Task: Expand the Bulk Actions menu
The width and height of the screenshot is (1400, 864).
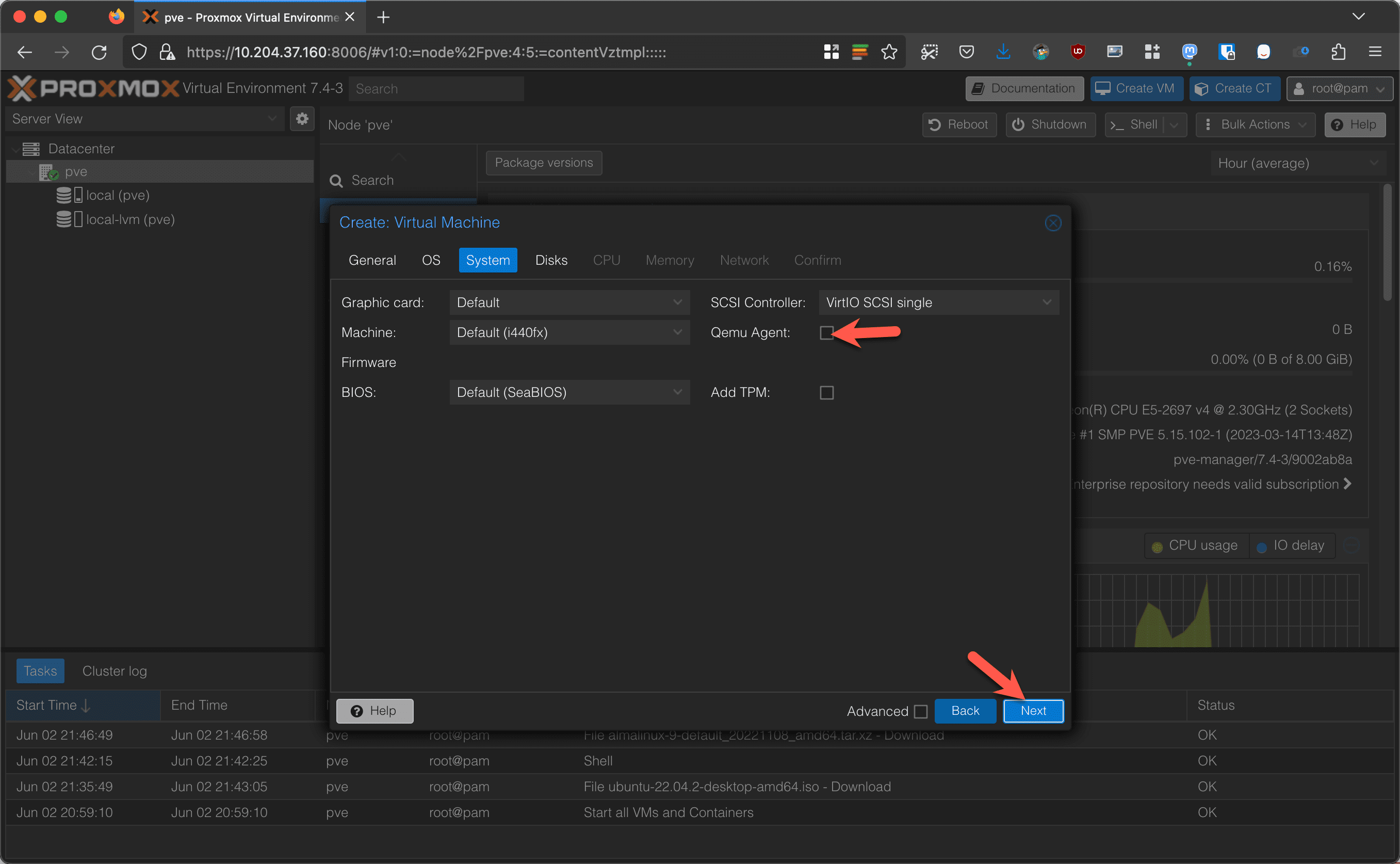Action: (x=1256, y=124)
